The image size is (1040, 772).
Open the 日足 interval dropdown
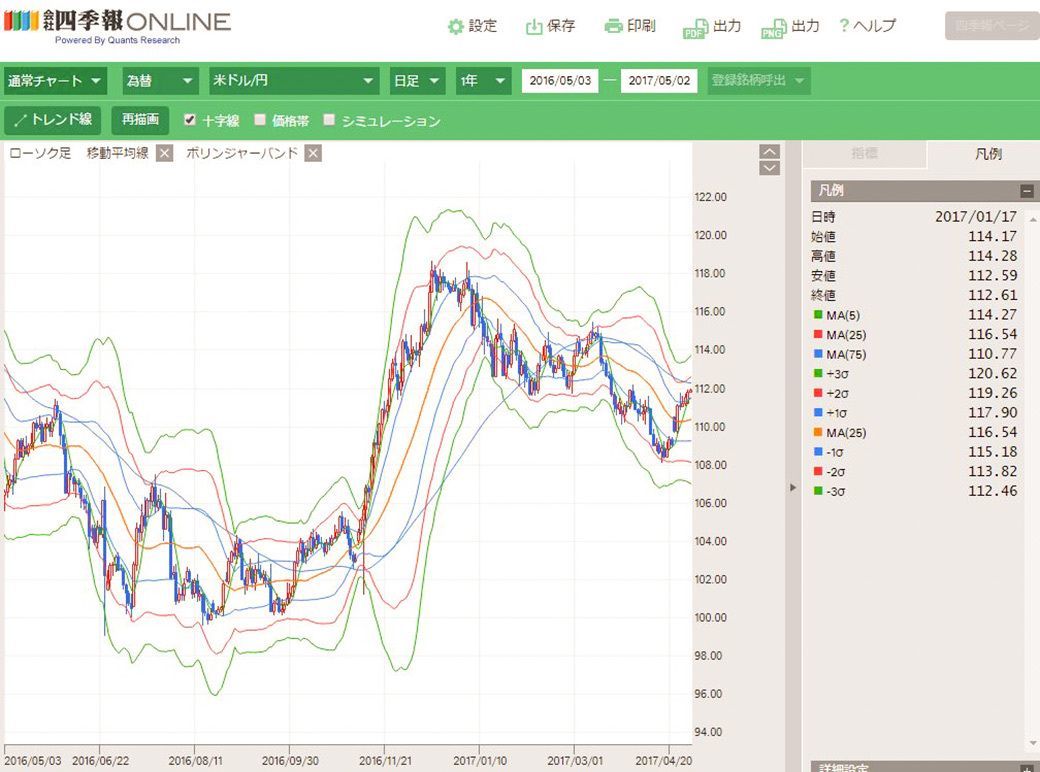417,81
